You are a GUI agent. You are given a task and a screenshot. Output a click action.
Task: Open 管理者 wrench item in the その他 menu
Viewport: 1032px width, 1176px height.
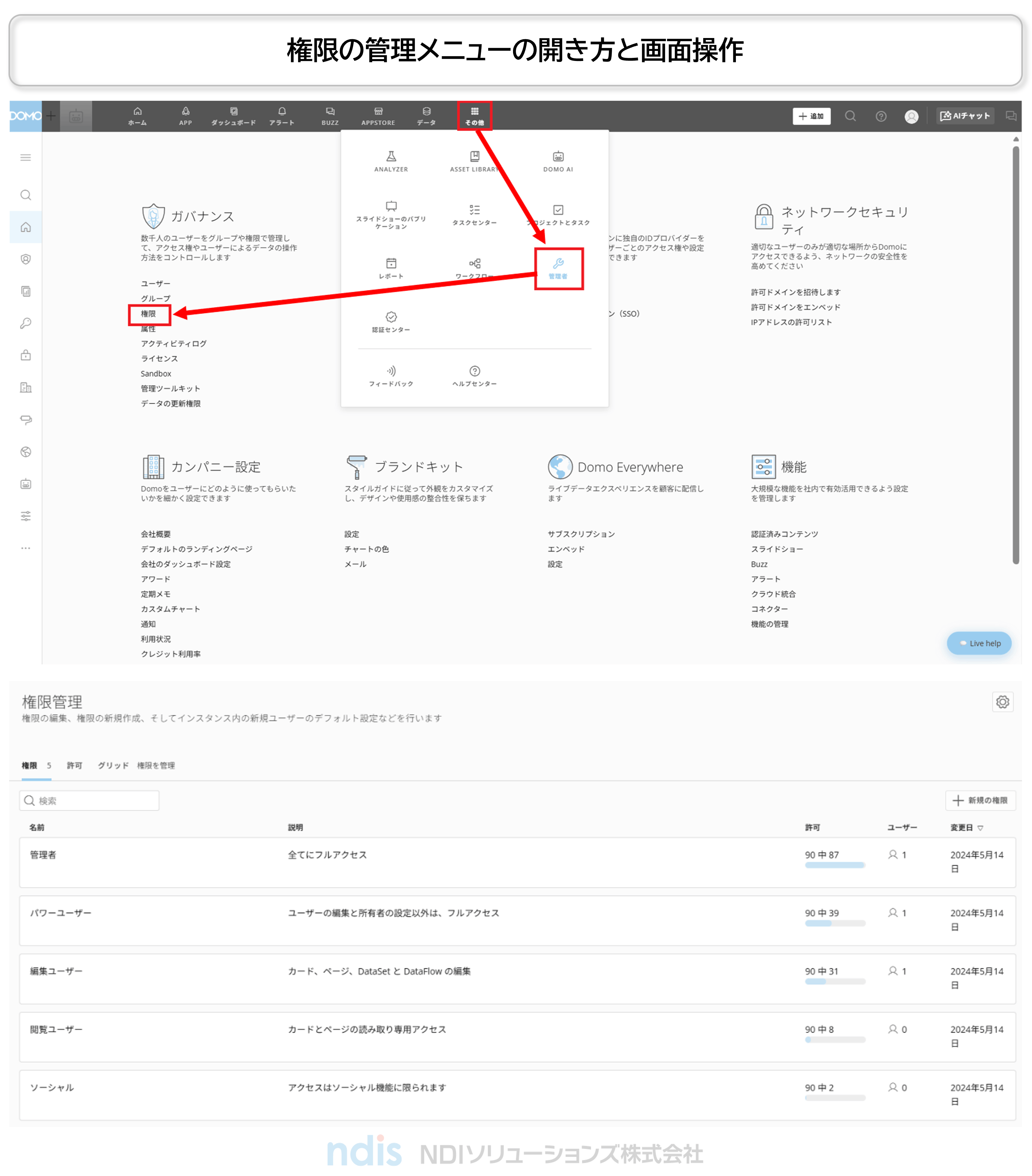558,269
